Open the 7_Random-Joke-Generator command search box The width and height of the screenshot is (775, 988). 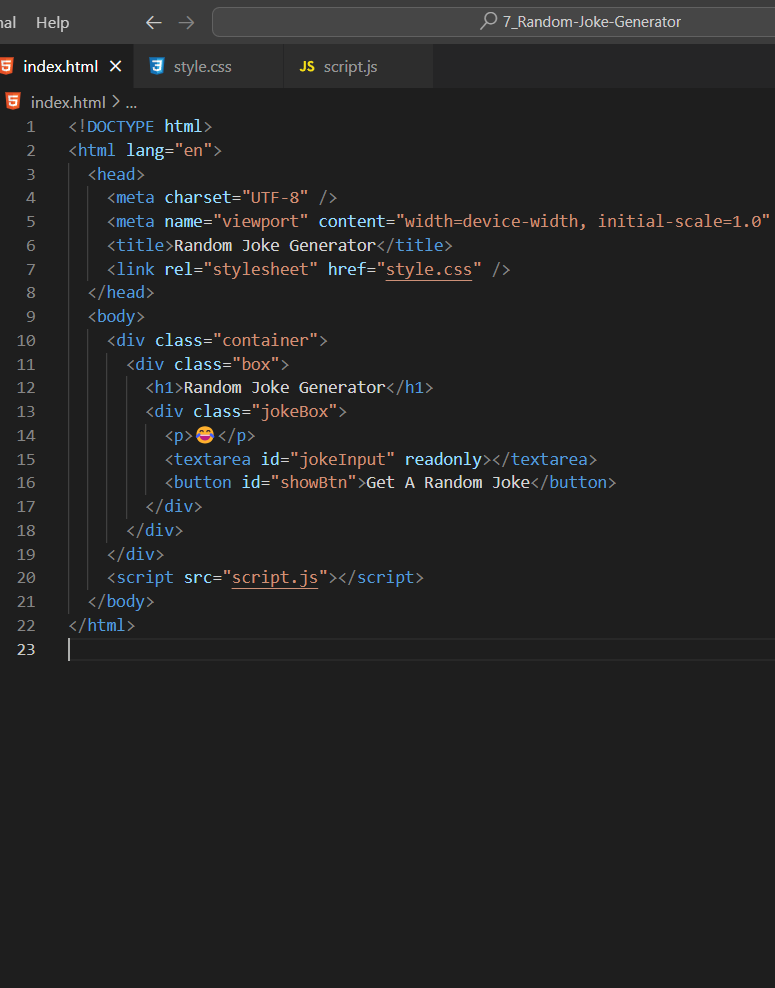(493, 22)
